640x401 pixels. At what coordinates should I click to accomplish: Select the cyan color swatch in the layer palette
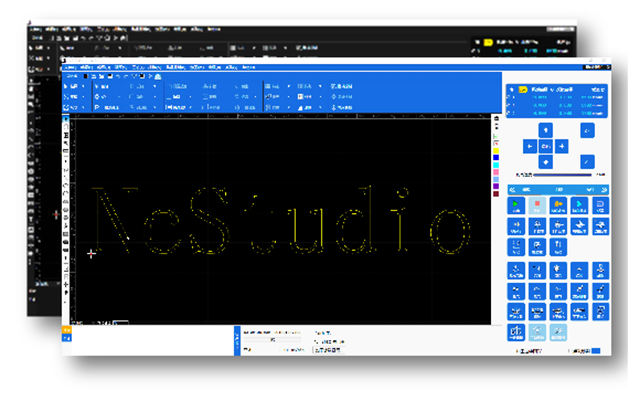click(496, 163)
